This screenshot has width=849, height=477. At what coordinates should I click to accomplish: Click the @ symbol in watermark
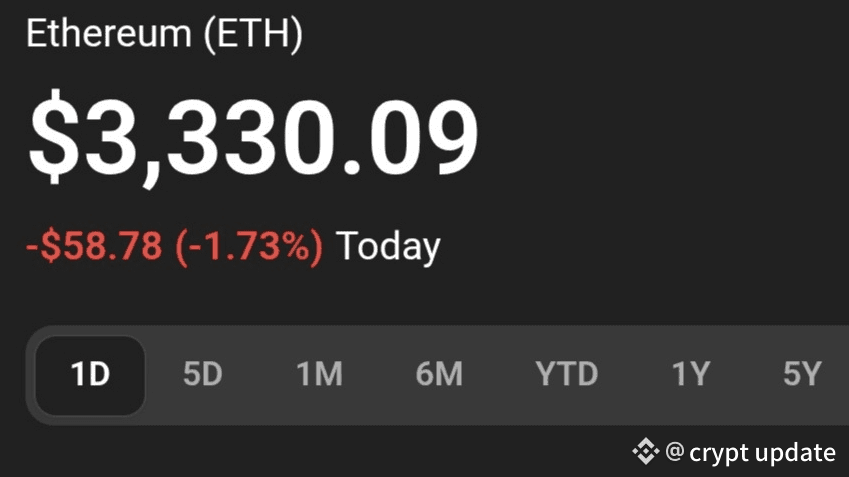coord(675,452)
